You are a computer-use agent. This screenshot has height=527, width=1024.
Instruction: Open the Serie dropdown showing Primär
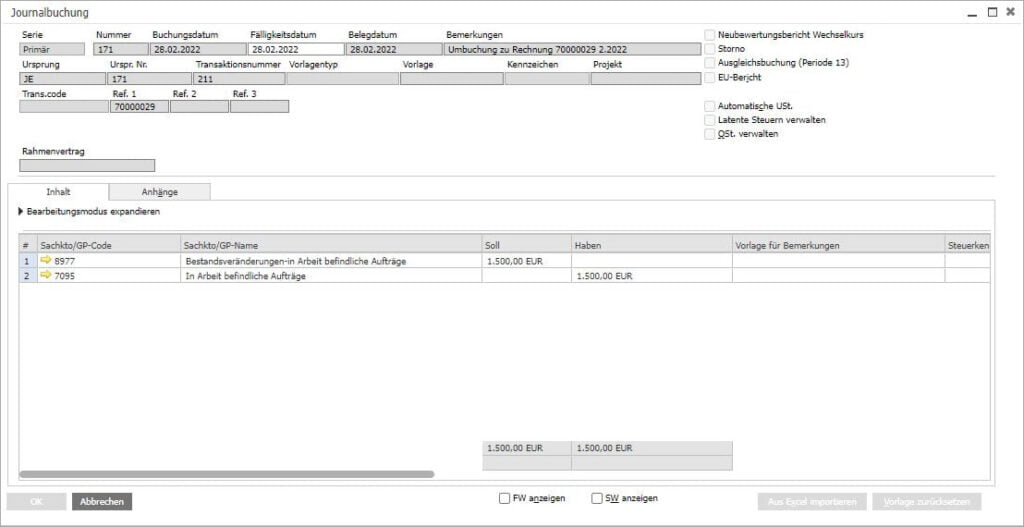(x=52, y=48)
